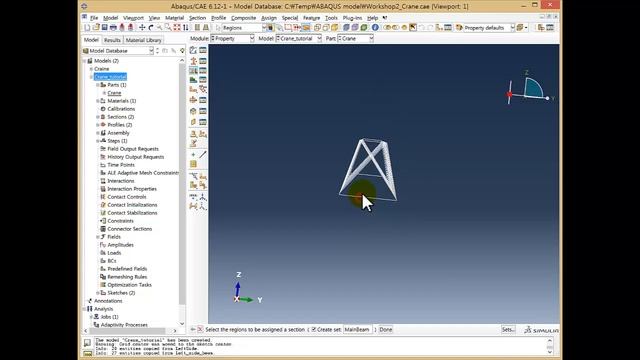Select the Assembly tree item

[118, 133]
